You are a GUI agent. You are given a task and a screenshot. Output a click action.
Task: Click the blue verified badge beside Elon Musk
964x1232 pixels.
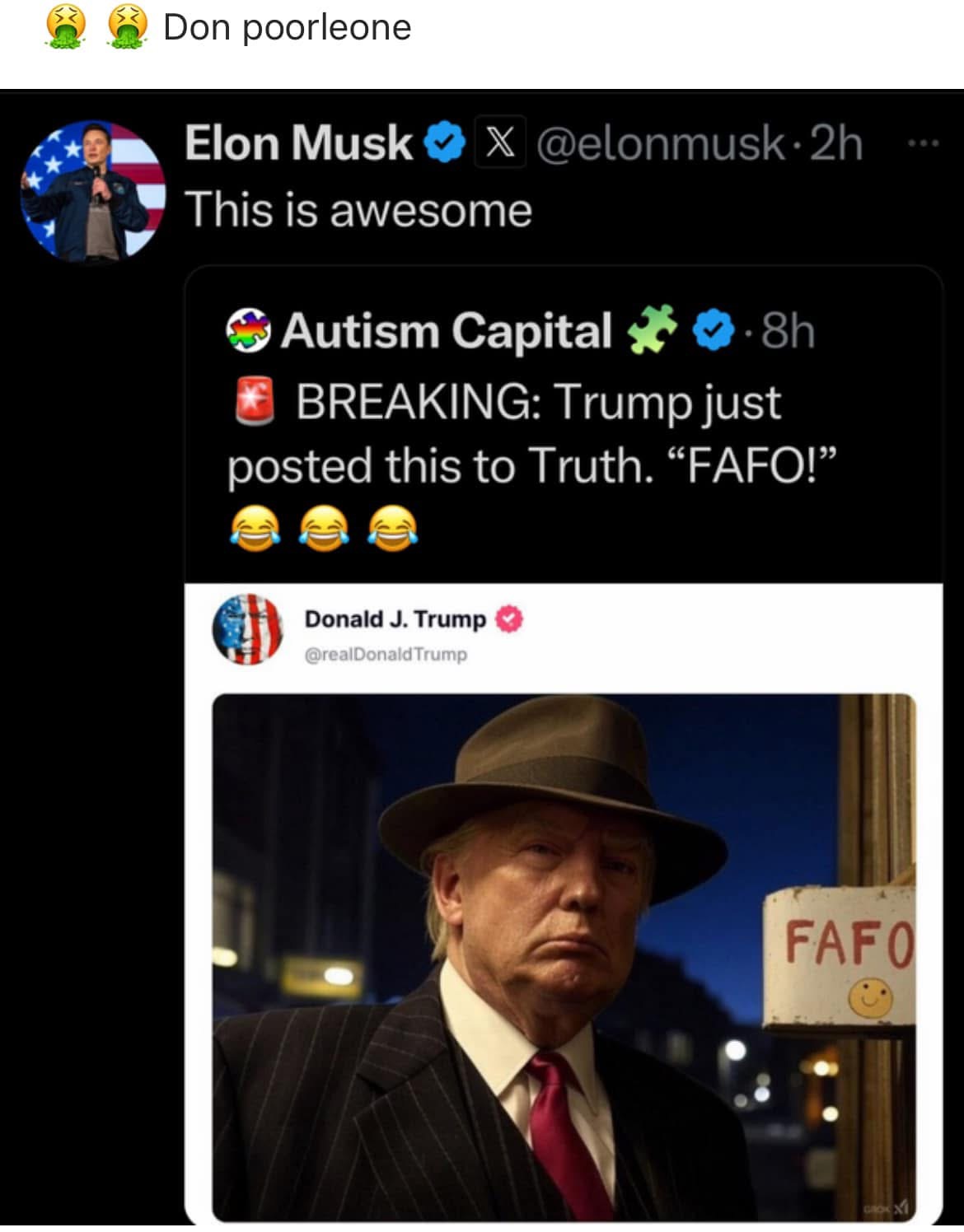pos(445,145)
